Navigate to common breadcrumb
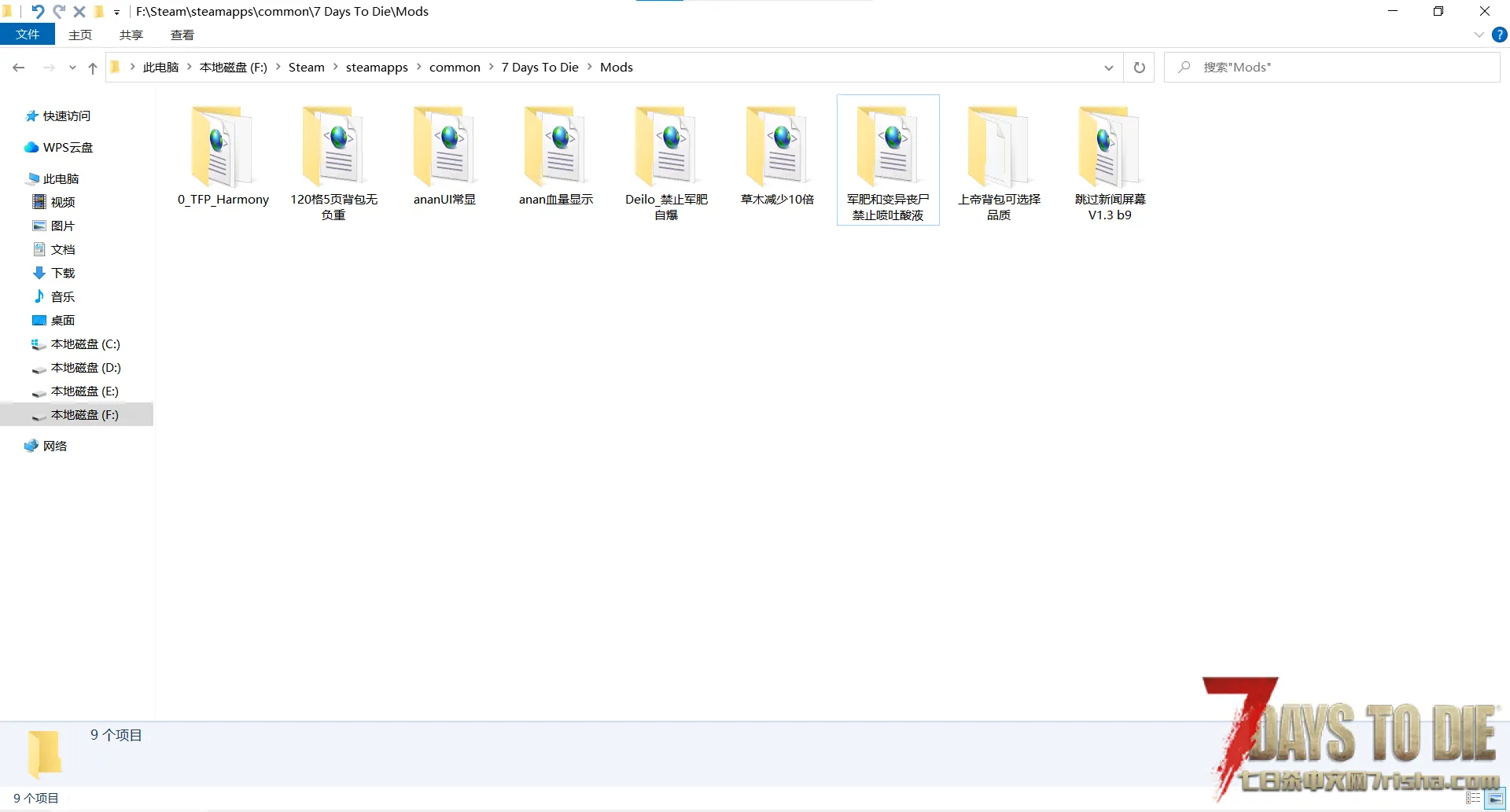Image resolution: width=1510 pixels, height=812 pixels. pyautogui.click(x=455, y=67)
